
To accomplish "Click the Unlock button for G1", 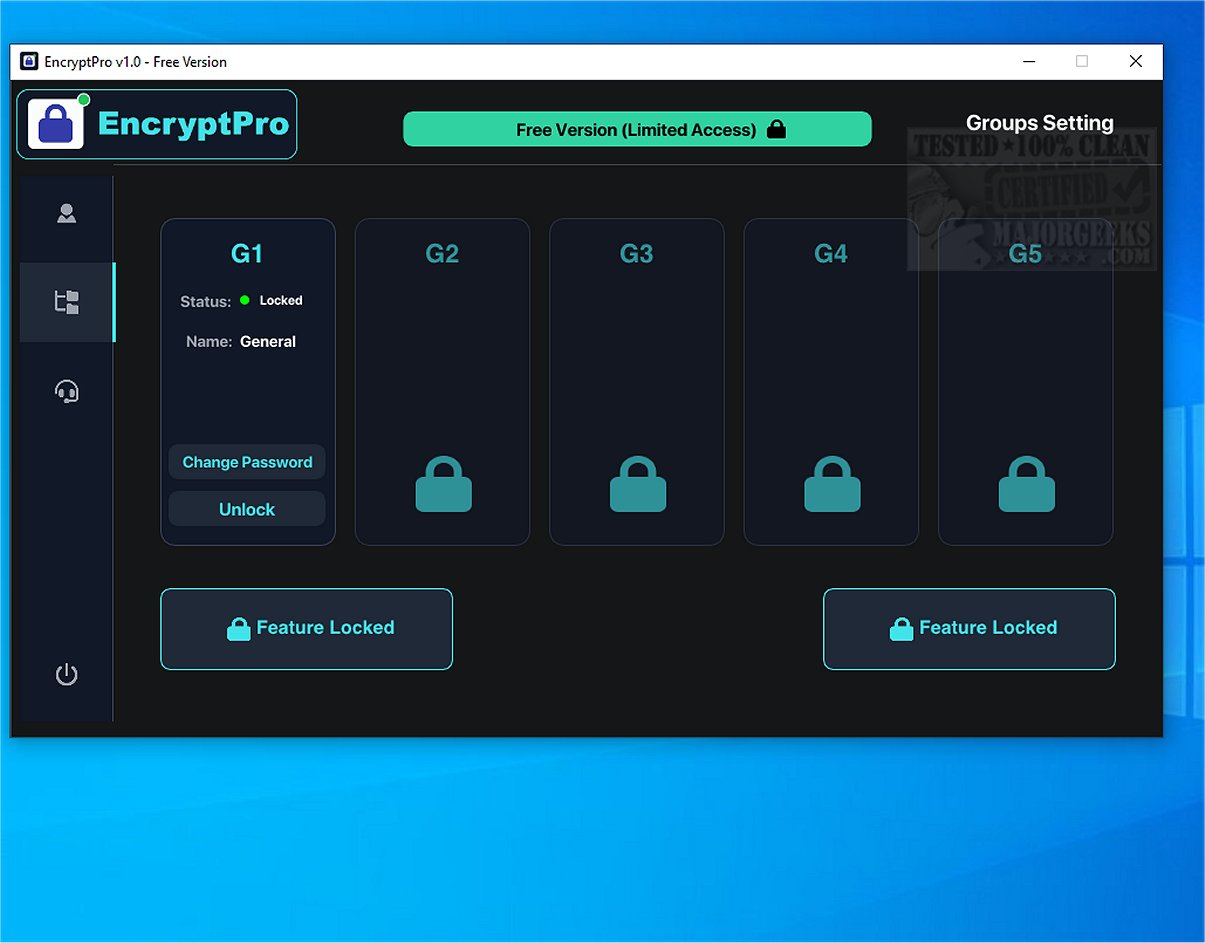I will 247,509.
